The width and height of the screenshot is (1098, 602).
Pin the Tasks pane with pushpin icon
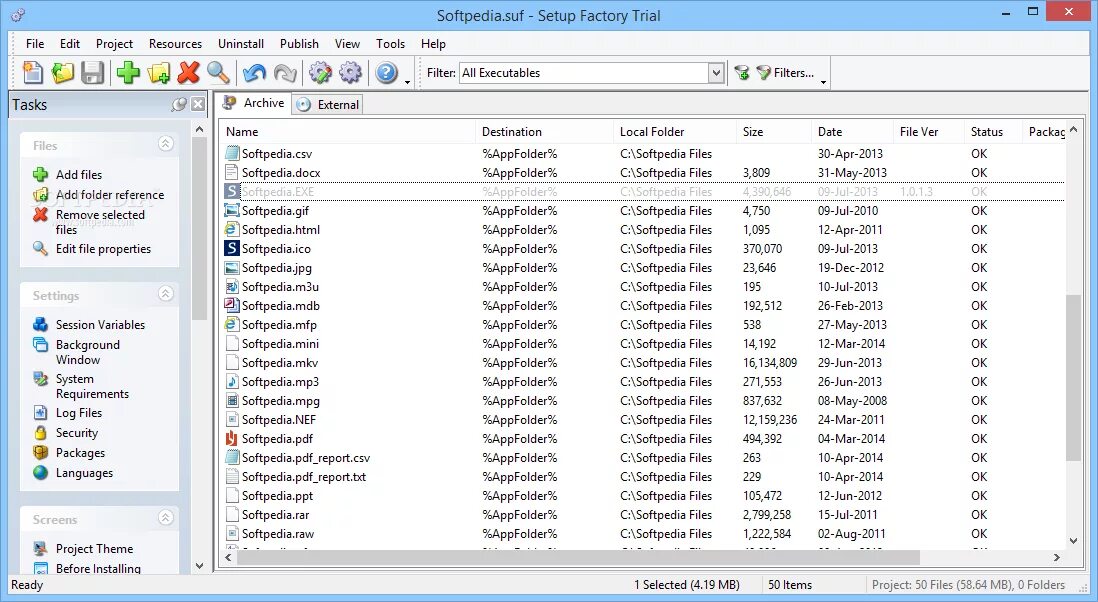(179, 104)
